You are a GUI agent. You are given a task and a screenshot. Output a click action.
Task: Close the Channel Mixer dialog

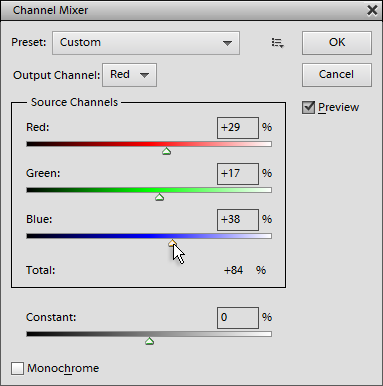pyautogui.click(x=372, y=10)
